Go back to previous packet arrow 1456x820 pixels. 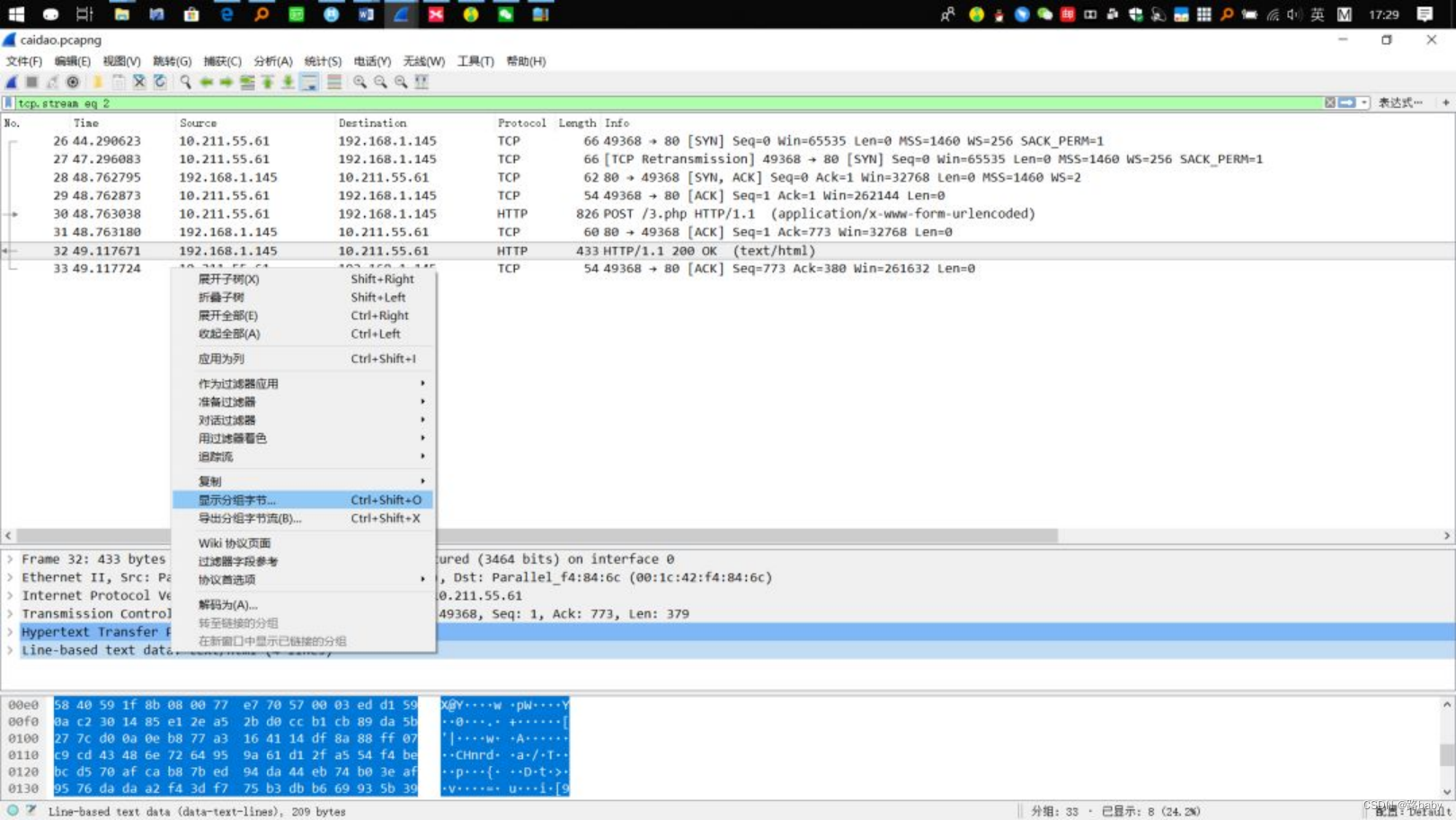pos(206,82)
